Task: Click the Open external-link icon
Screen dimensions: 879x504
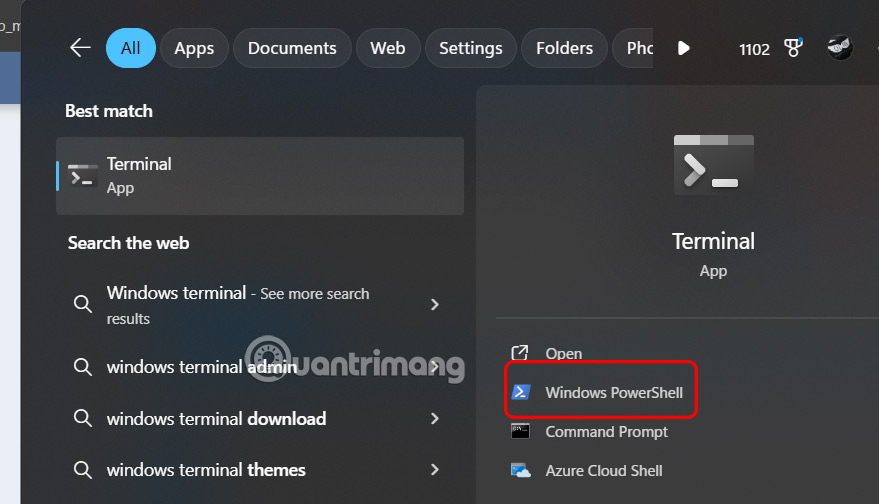Action: [521, 353]
